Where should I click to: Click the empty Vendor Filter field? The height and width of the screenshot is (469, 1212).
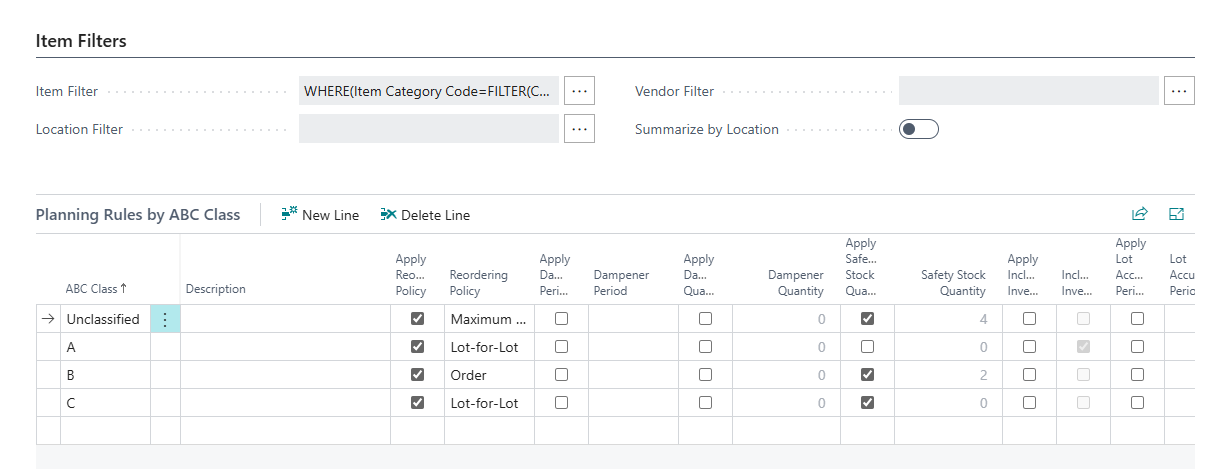click(x=1029, y=91)
